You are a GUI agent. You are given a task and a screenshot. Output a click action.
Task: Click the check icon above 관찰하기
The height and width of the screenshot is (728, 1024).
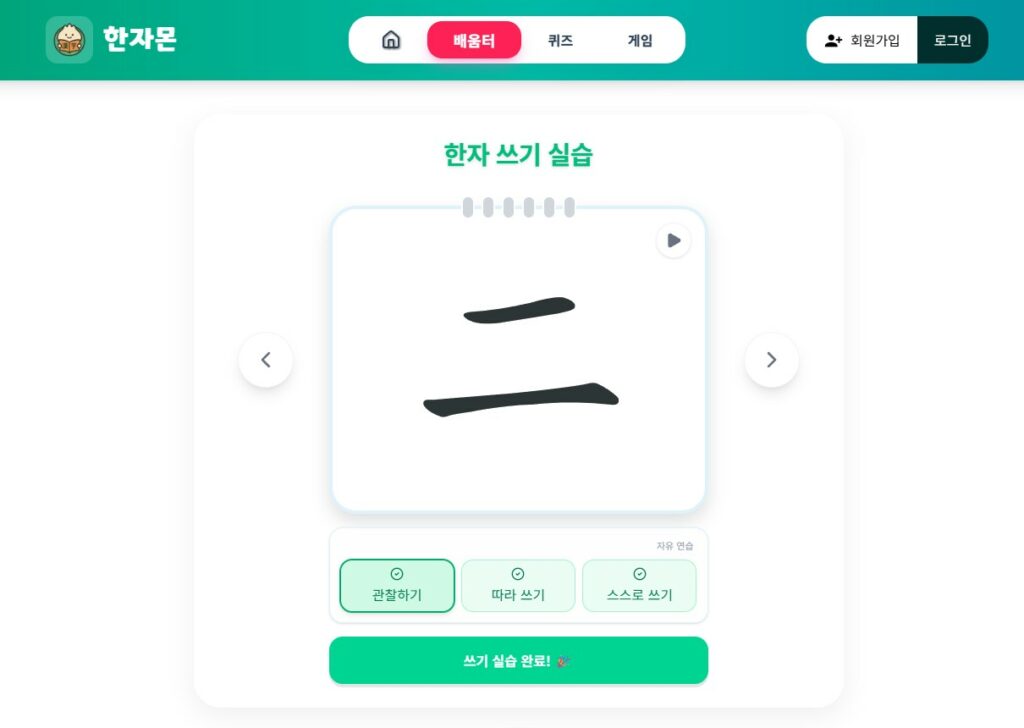coord(396,573)
